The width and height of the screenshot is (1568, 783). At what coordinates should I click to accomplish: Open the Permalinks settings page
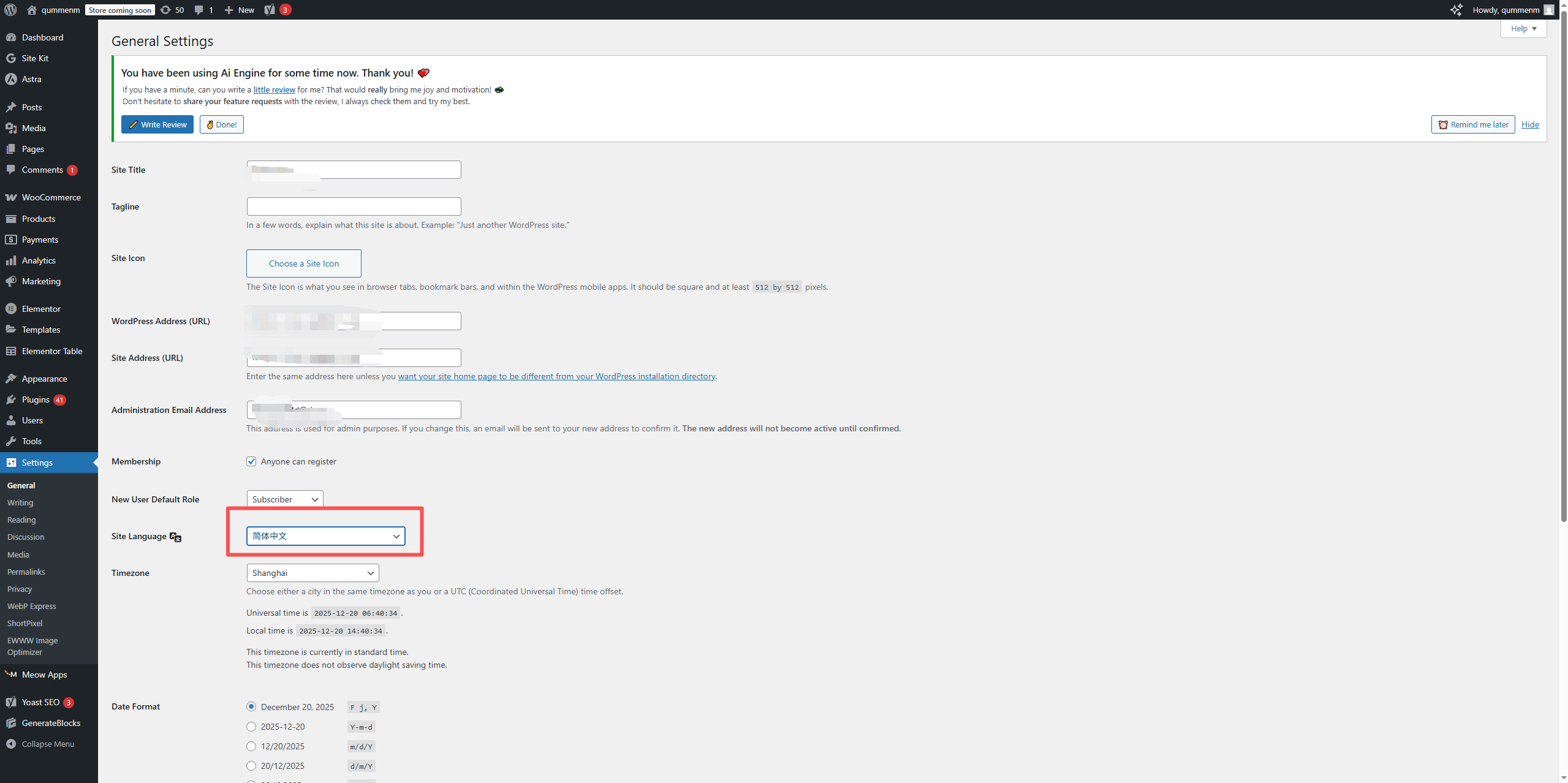(26, 572)
